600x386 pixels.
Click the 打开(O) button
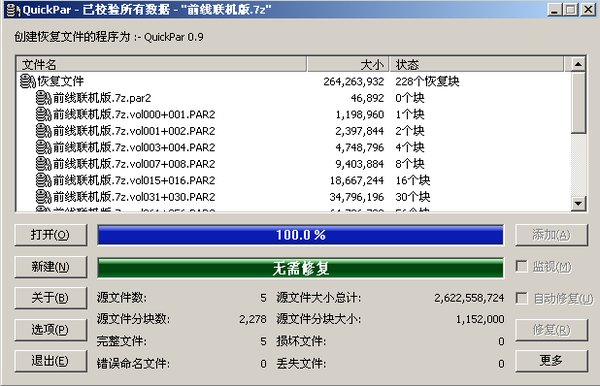51,235
